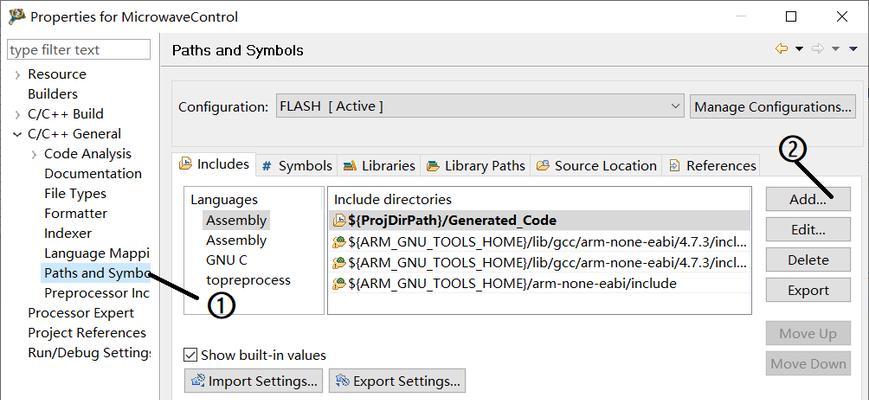Click the Source Location tab folder icon
The width and height of the screenshot is (869, 400).
tap(543, 166)
